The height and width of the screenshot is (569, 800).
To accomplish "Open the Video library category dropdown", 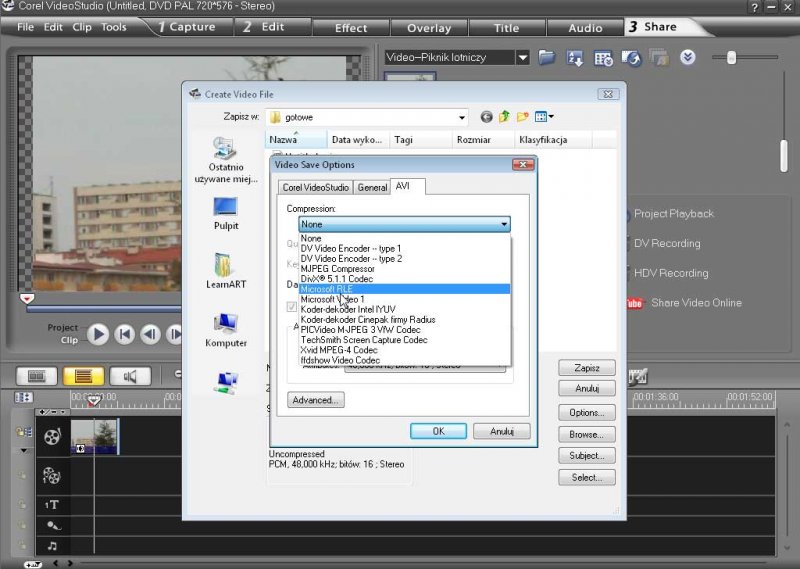I will (x=522, y=58).
